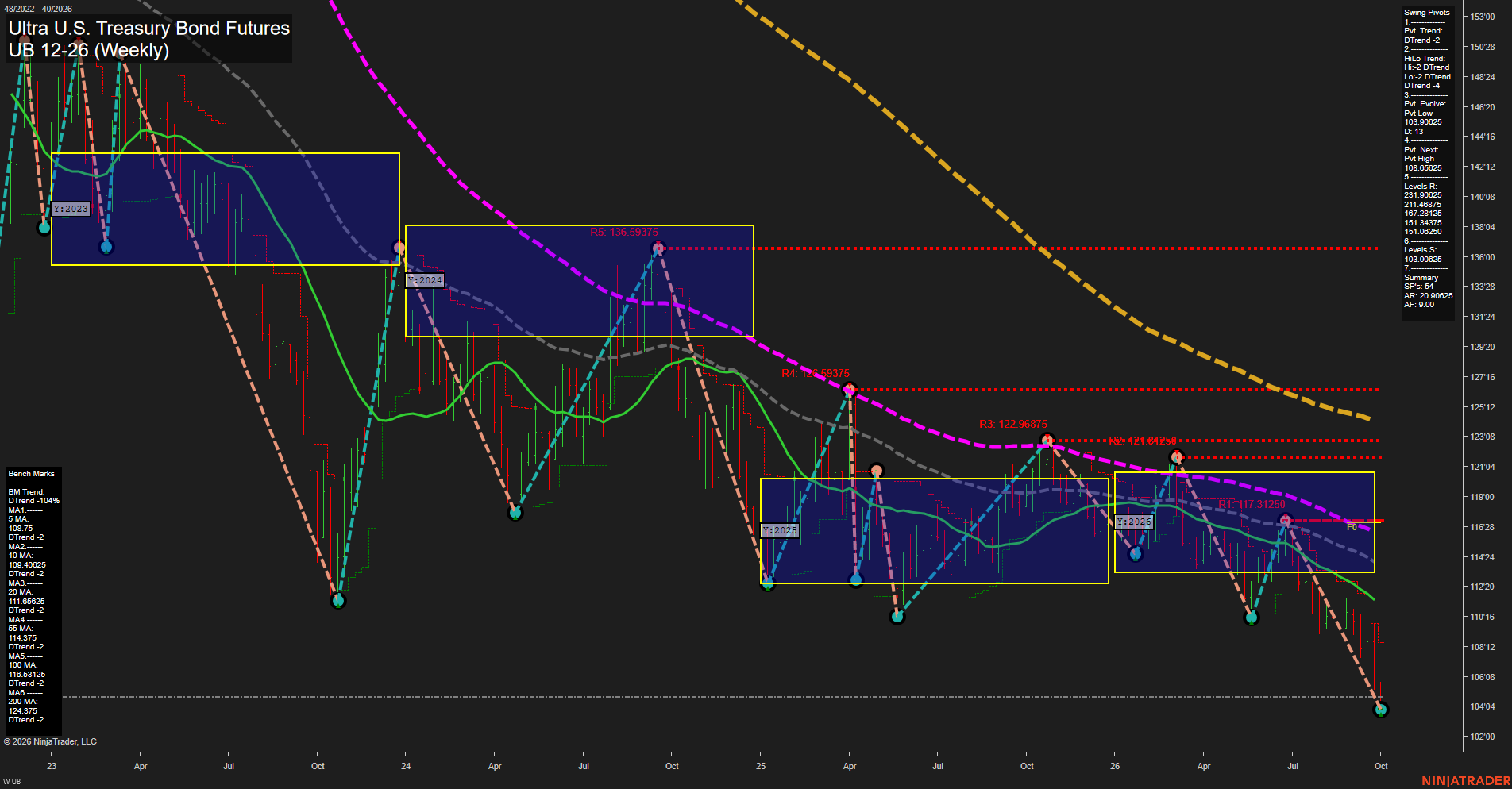Image resolution: width=1512 pixels, height=789 pixels.
Task: Select the R1: 117.31250 resistance label
Action: (1252, 504)
